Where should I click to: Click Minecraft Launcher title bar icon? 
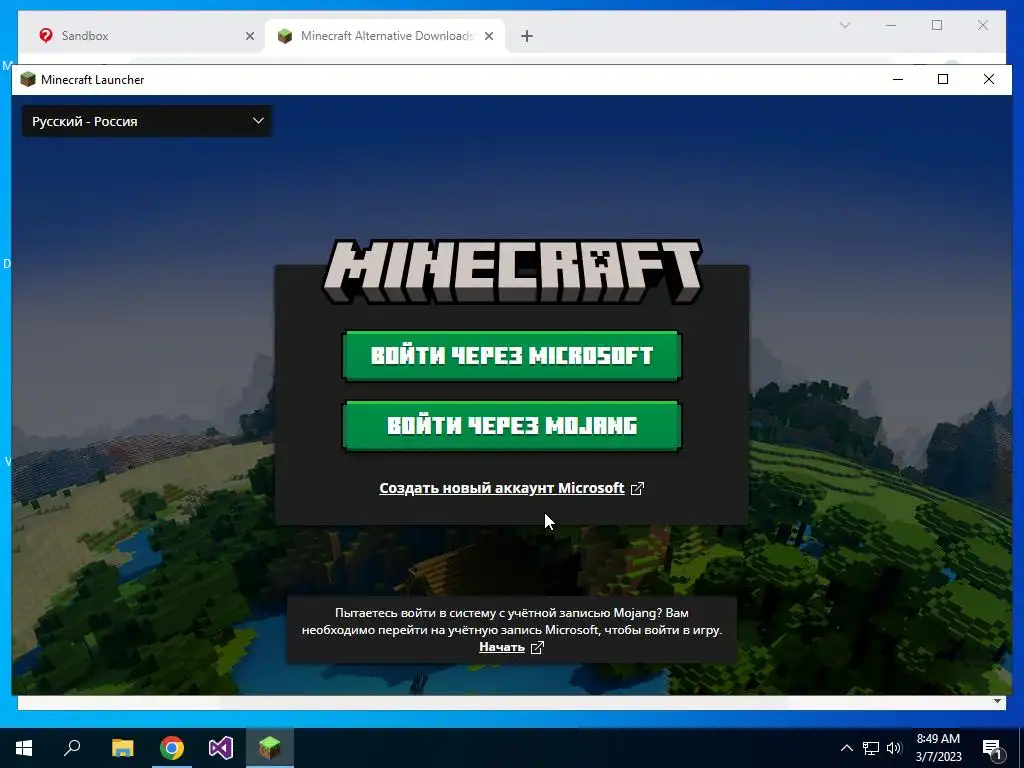click(x=27, y=80)
